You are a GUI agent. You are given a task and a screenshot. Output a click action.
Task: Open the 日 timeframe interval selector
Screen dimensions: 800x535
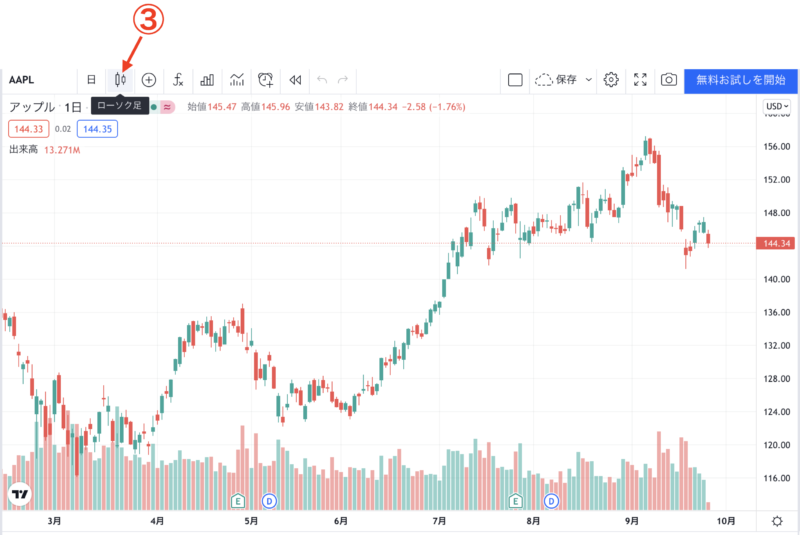91,80
